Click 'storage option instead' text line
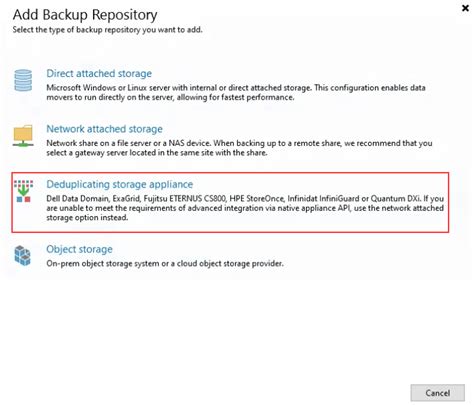 [87, 218]
